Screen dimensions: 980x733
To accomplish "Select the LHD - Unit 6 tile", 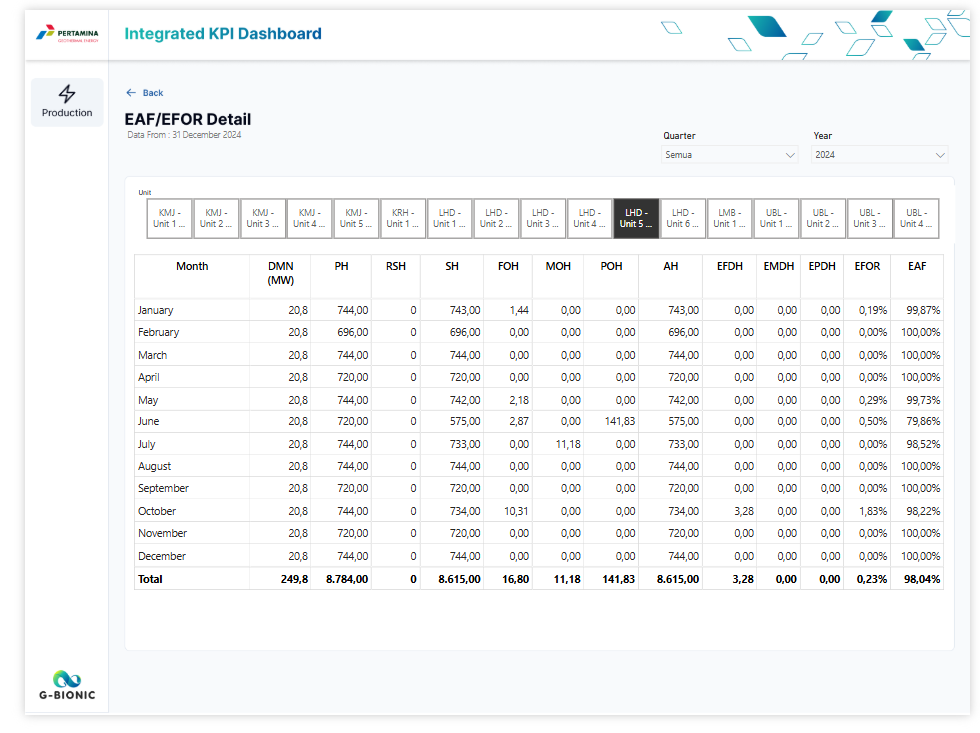I will click(x=682, y=218).
